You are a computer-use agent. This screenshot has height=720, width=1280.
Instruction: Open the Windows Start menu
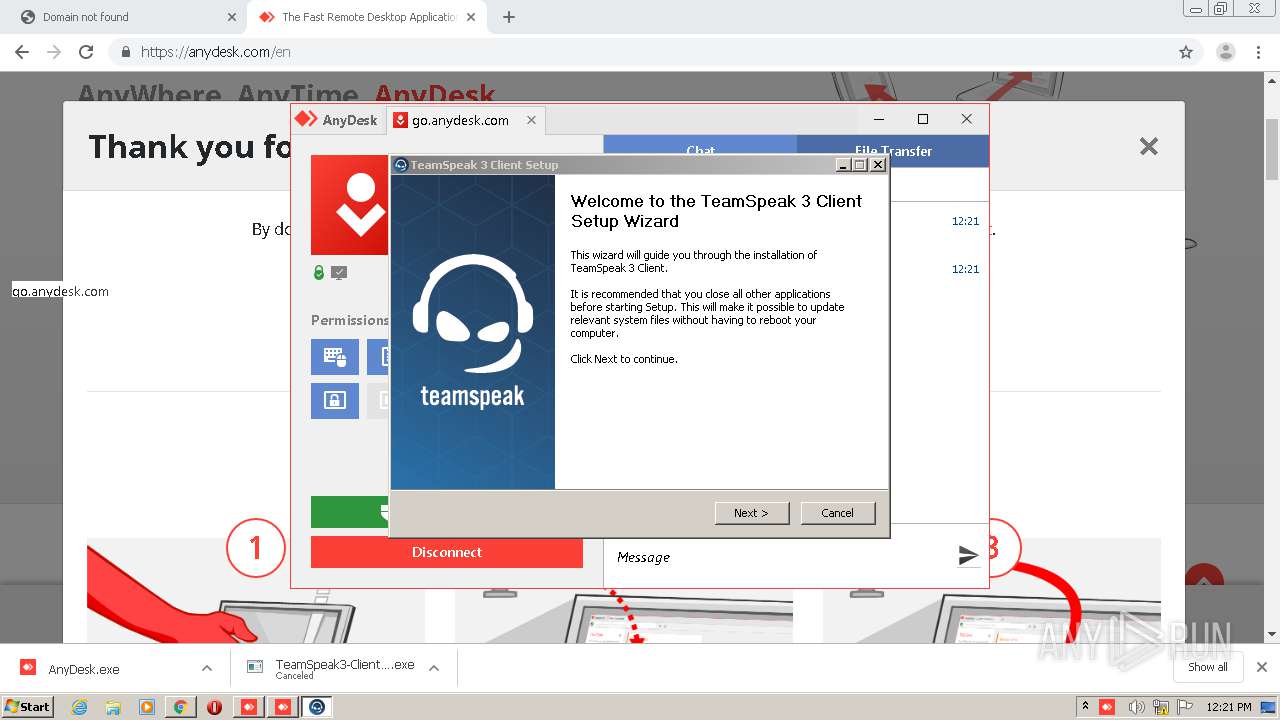(27, 707)
